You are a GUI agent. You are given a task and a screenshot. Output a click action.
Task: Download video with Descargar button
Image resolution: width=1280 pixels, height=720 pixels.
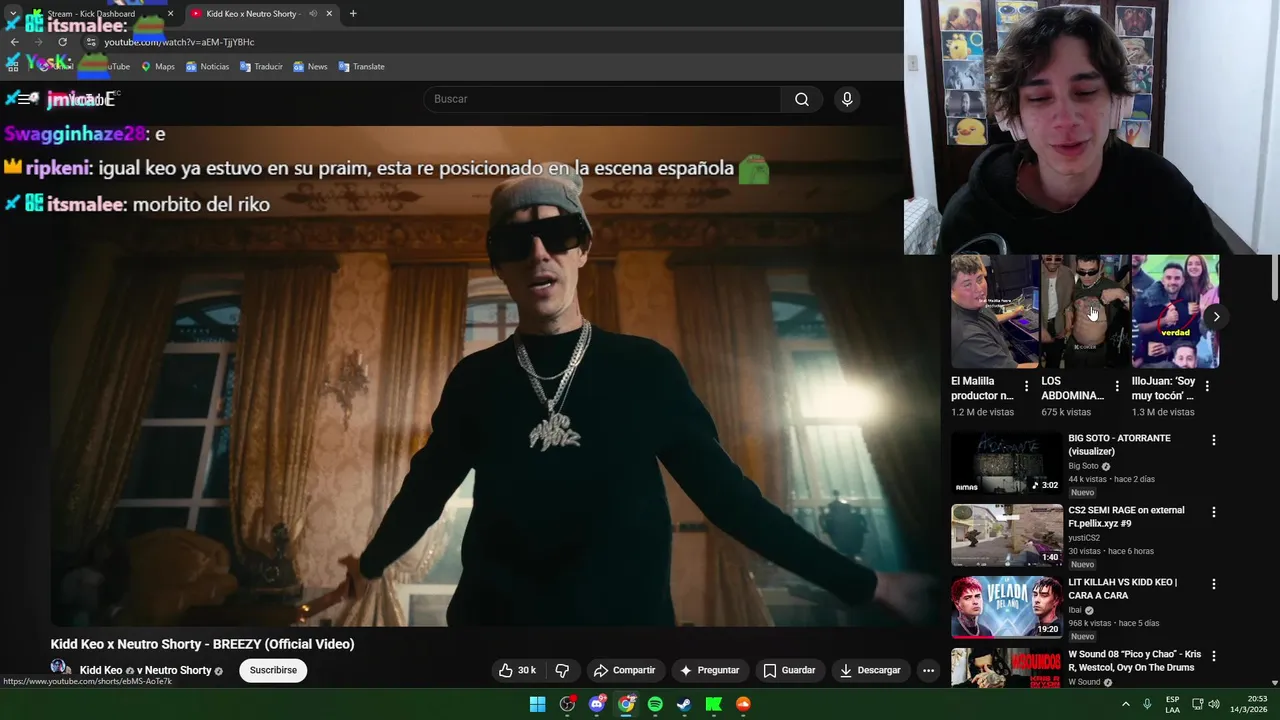[870, 670]
